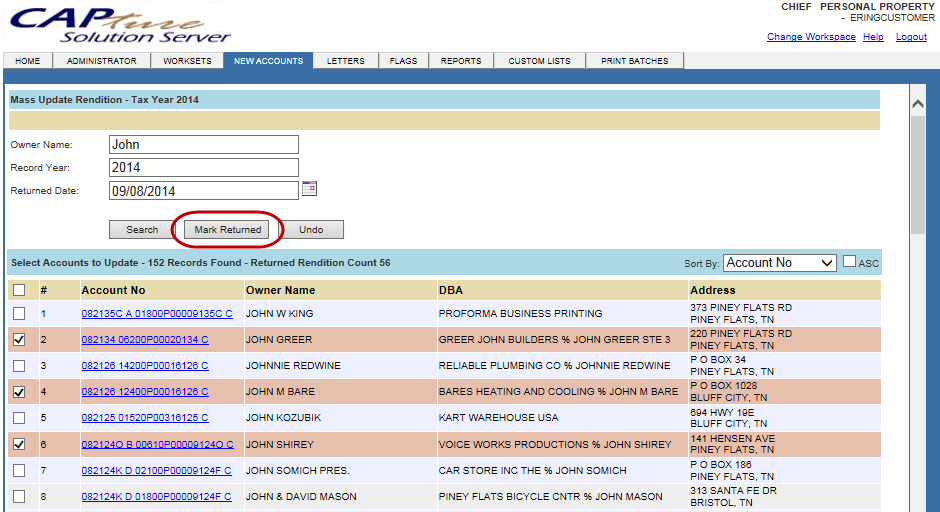
Task: Check the select-all checkbox in table header
Action: 19,290
